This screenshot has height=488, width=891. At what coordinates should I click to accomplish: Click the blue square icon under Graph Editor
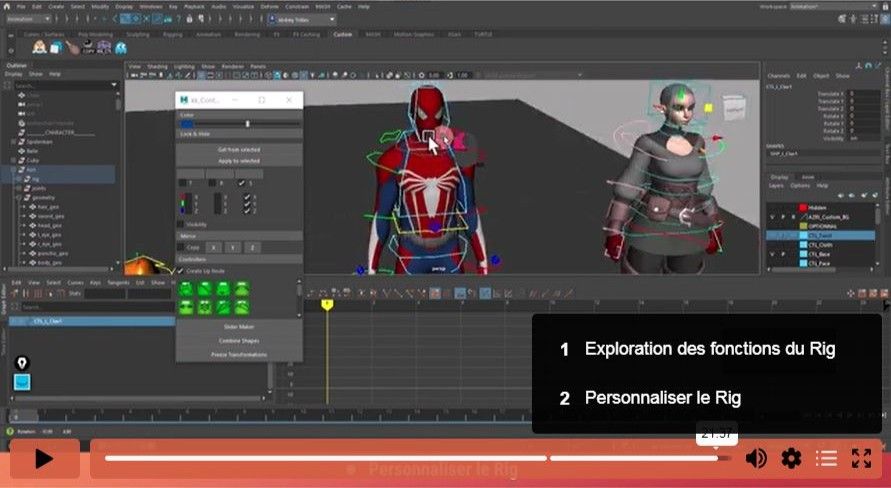click(22, 382)
